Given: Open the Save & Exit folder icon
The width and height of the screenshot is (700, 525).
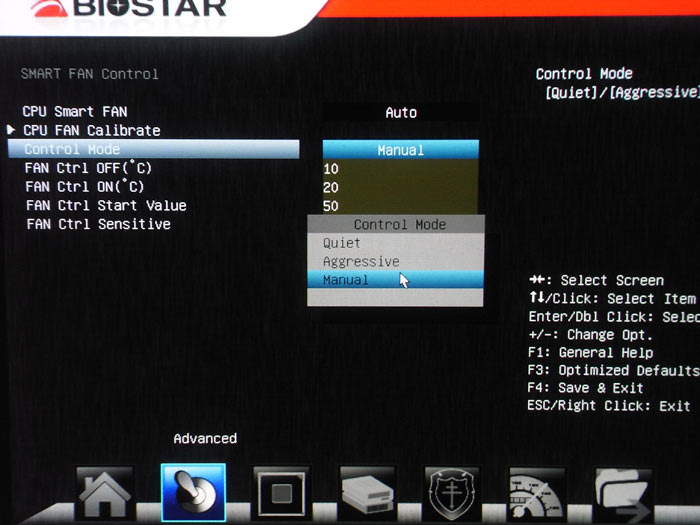Looking at the screenshot, I should (x=623, y=493).
